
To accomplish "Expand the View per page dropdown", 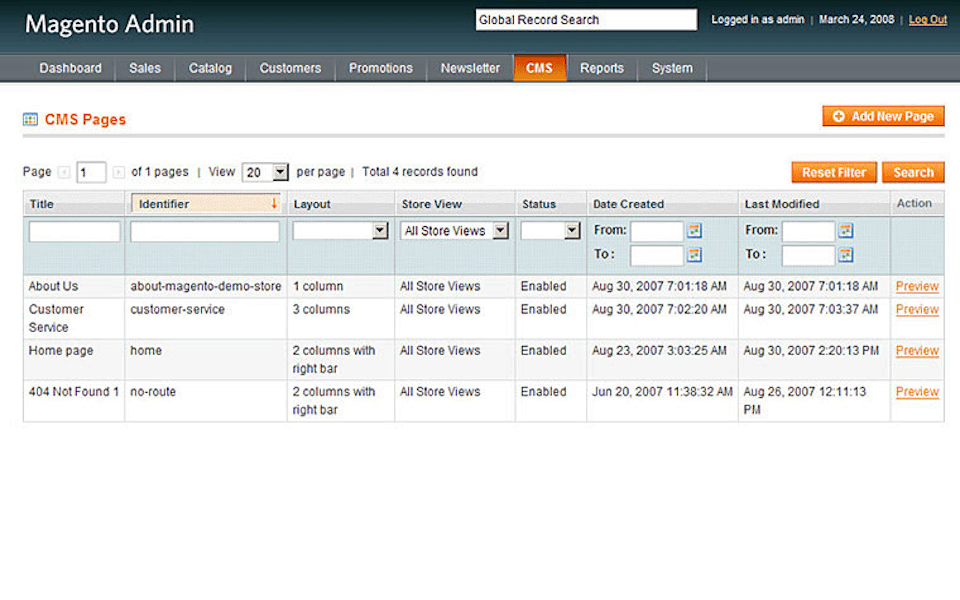I will [265, 173].
